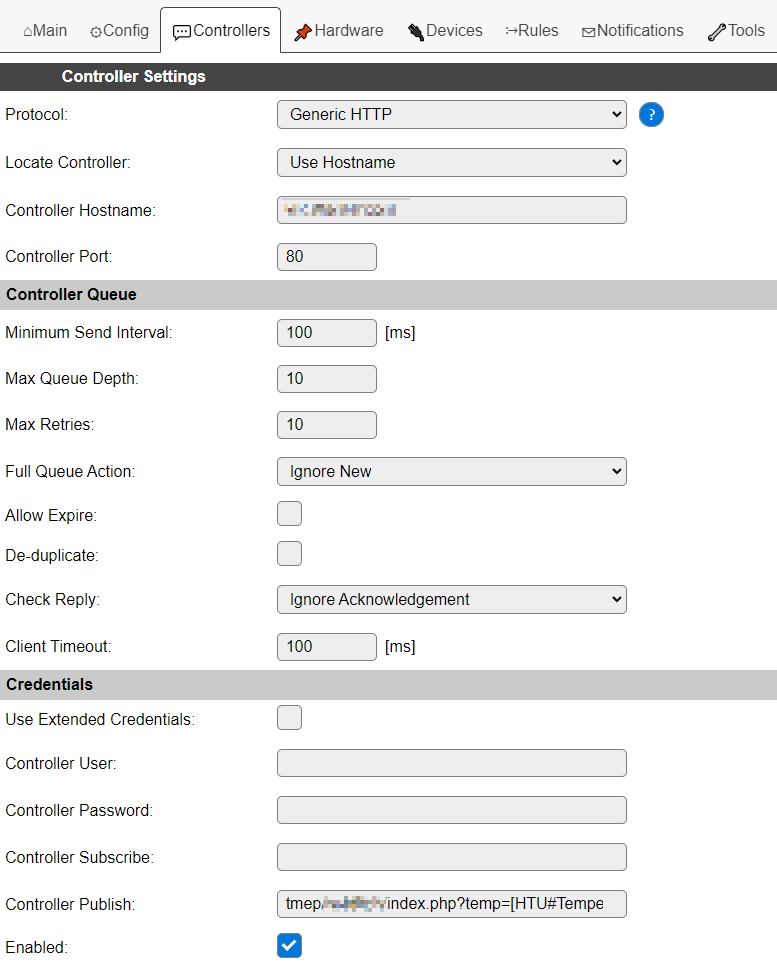Click the blue help question mark icon
This screenshot has height=971, width=777.
pos(651,115)
